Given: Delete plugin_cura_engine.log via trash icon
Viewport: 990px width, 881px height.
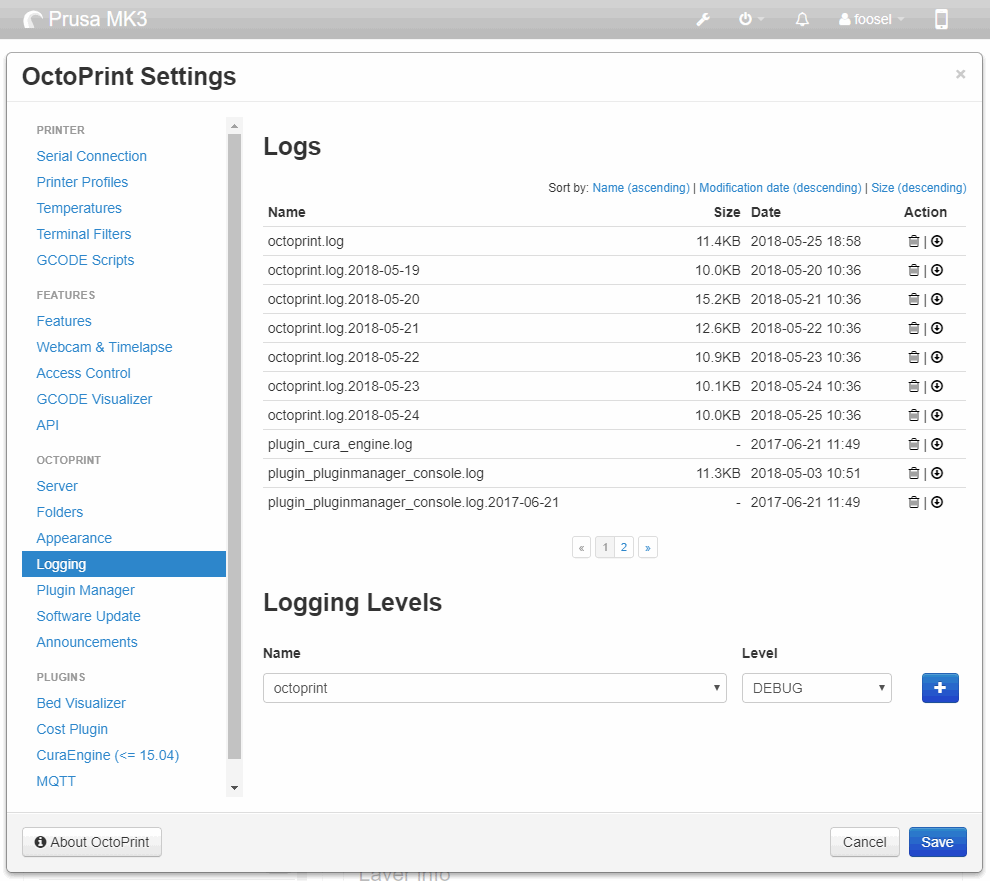Looking at the screenshot, I should coord(914,445).
